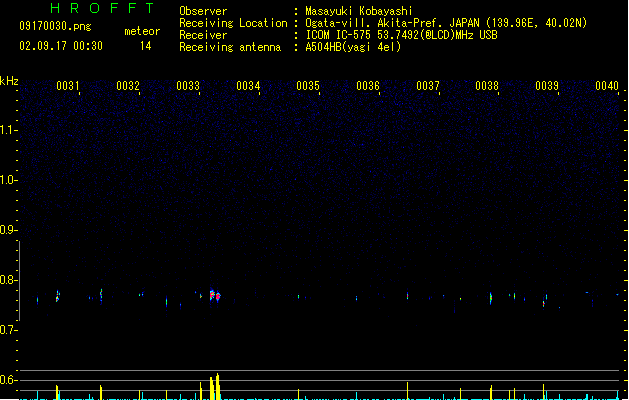This screenshot has width=629, height=400.
Task: Click the kHz axis unit label
Action: click(x=9, y=81)
